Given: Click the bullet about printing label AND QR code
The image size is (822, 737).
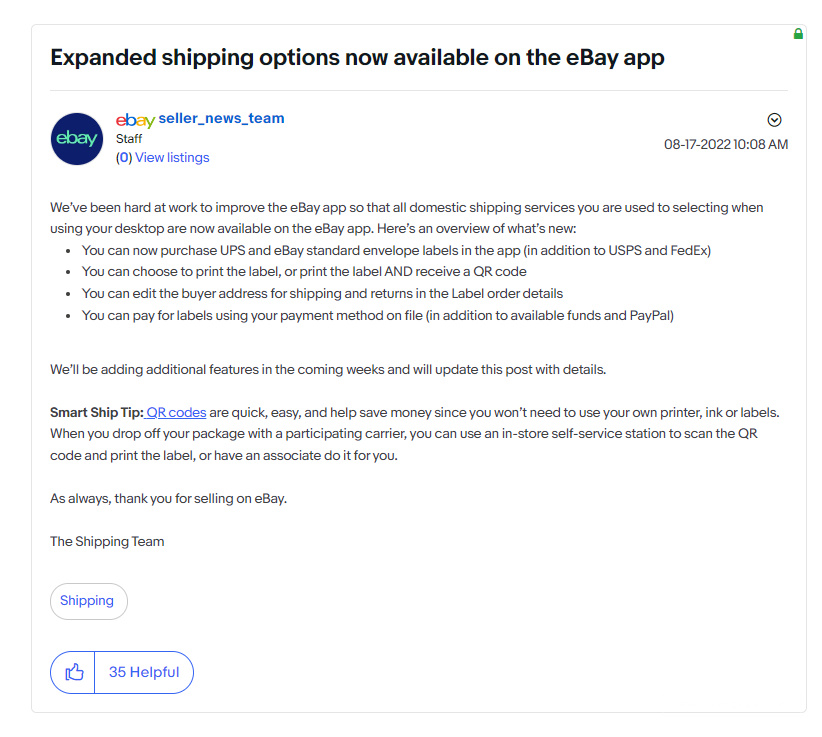Looking at the screenshot, I should pos(304,272).
